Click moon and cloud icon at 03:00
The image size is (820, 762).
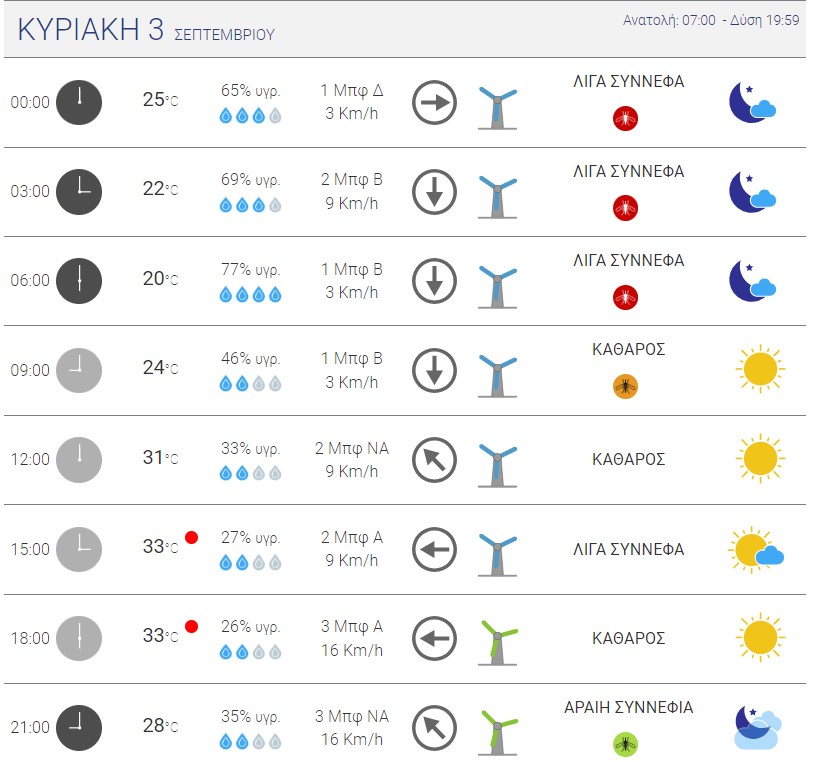(753, 191)
